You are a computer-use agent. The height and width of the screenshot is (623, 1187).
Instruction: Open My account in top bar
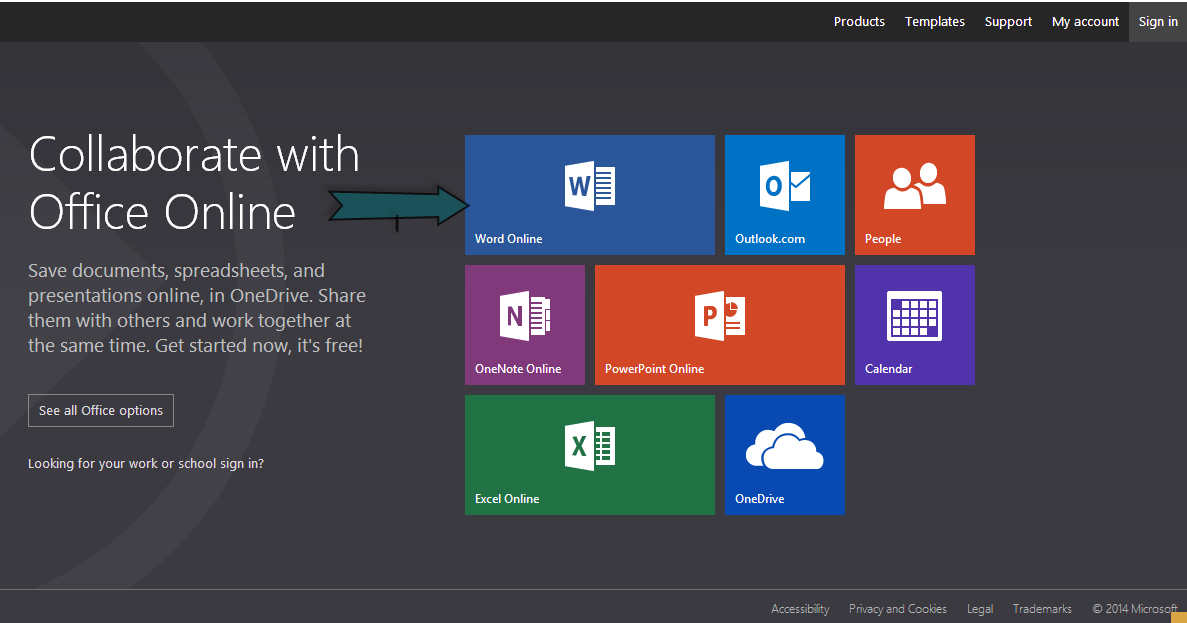click(x=1086, y=22)
